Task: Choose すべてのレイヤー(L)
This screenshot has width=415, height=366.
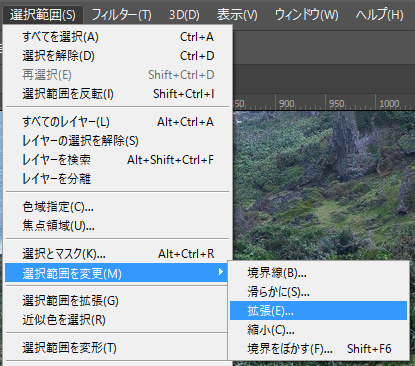Action: 117,122
